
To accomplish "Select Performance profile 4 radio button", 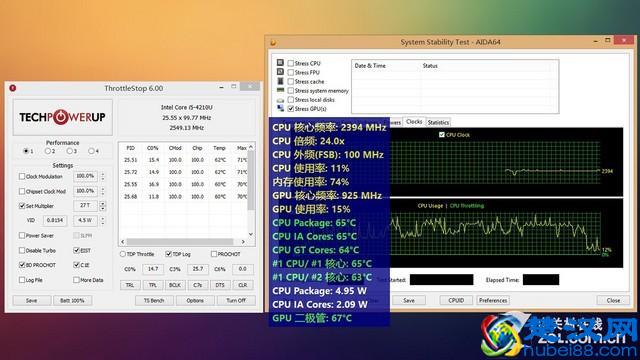I will click(91, 151).
